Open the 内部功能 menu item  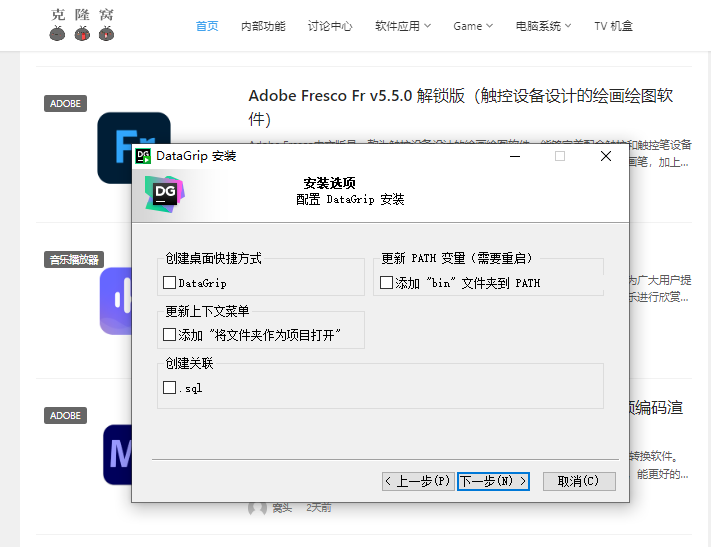(x=263, y=26)
